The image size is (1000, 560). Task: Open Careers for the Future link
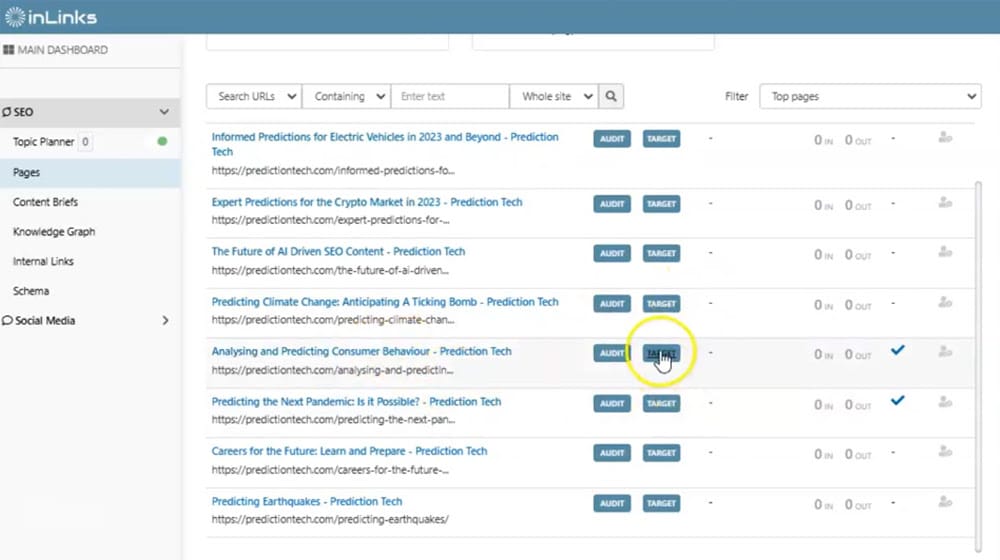349,451
